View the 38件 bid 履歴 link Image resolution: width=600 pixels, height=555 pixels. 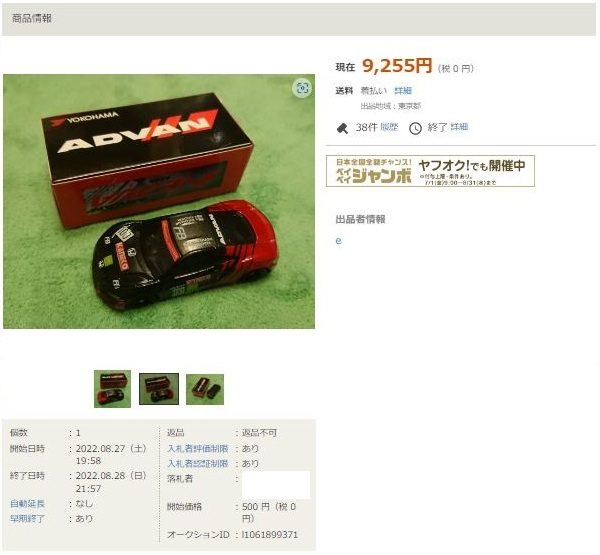pos(389,127)
